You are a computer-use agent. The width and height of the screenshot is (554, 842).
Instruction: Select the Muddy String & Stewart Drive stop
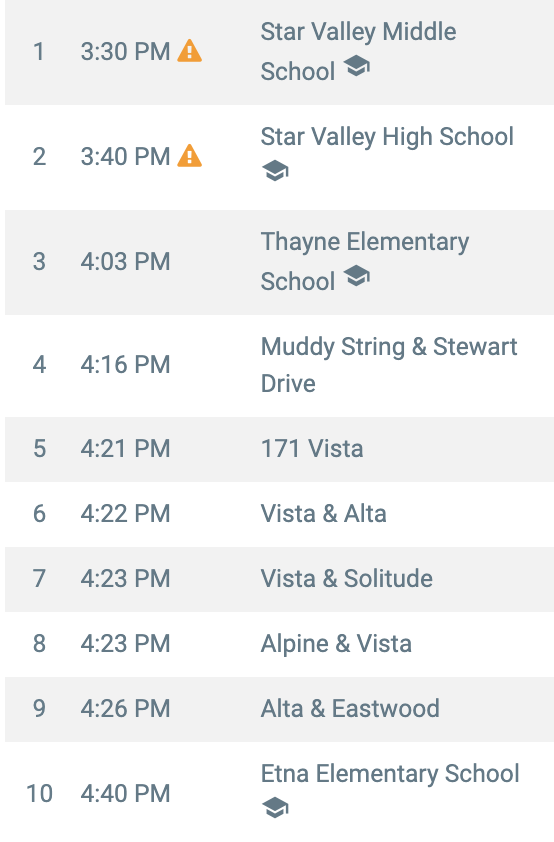tap(279, 366)
